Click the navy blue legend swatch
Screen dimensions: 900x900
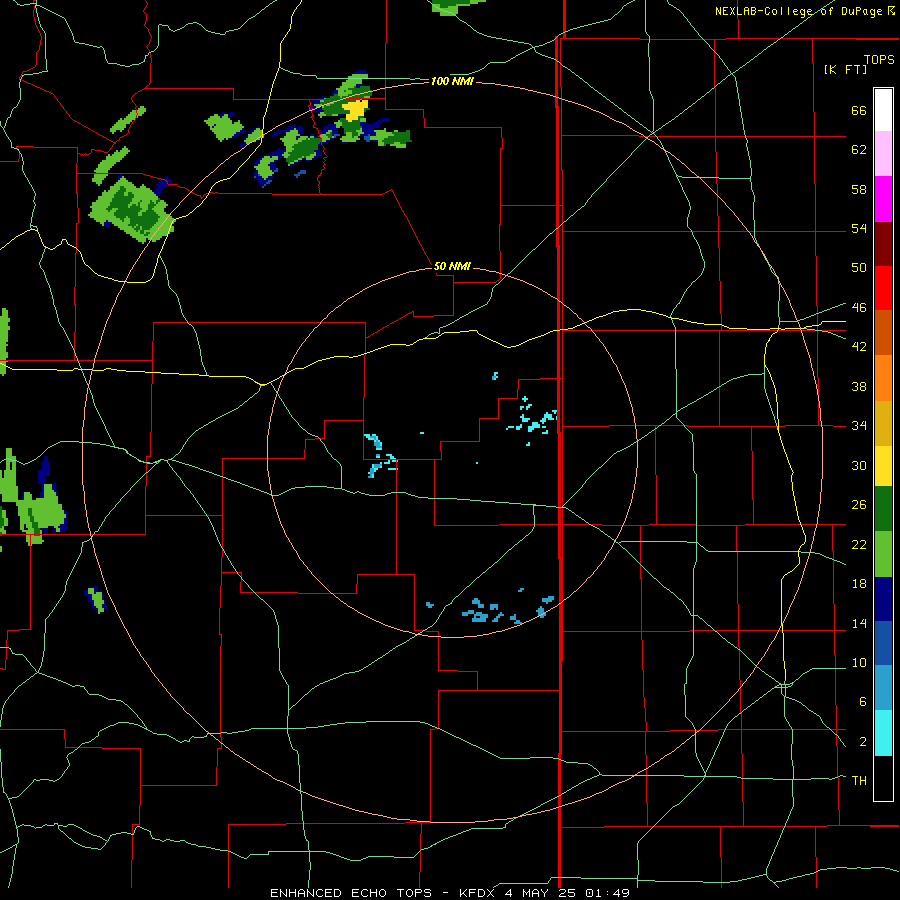coord(883,599)
